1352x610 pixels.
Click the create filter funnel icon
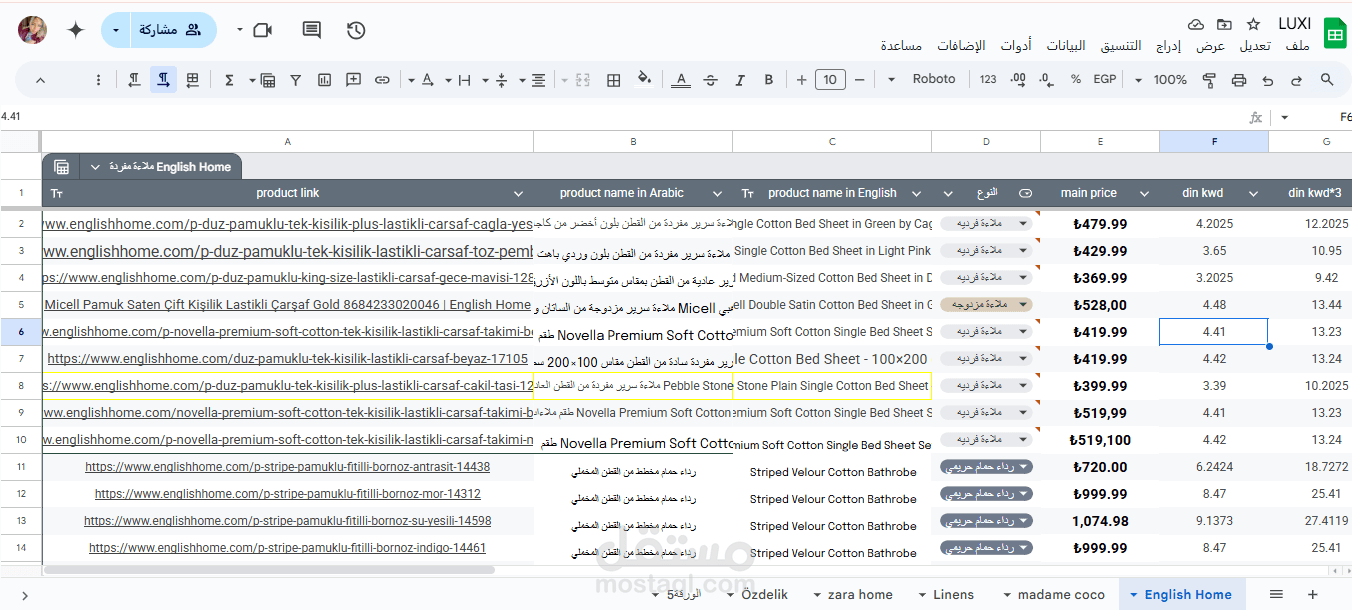click(296, 80)
